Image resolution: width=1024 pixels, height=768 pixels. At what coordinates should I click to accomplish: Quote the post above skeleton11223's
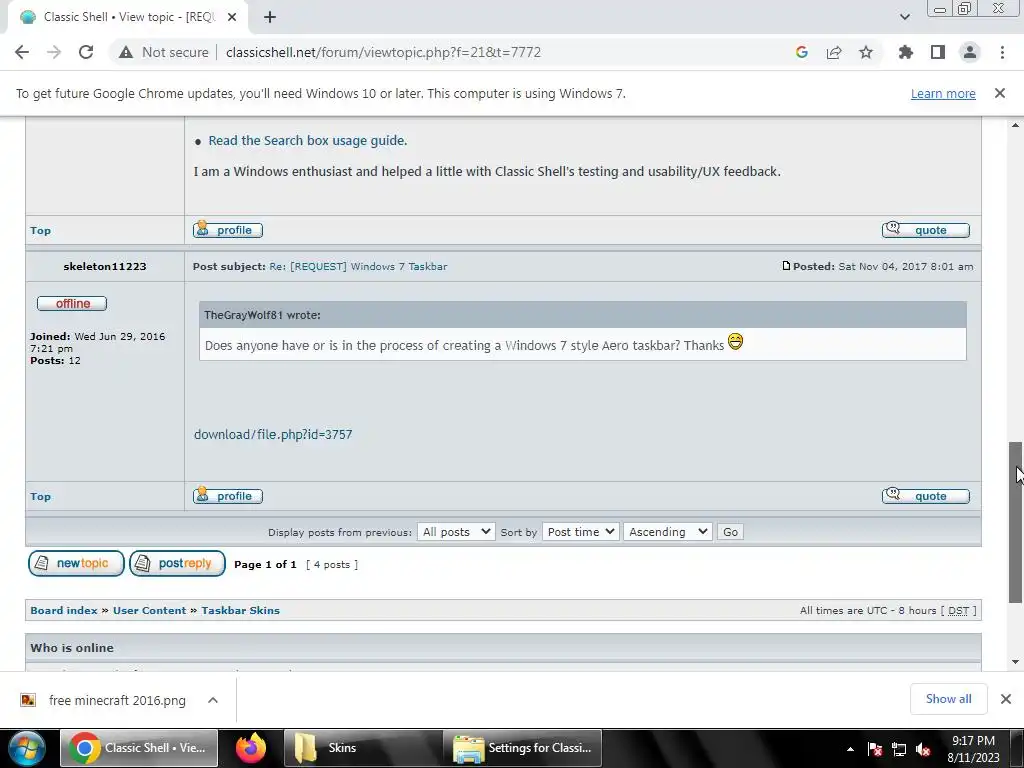925,230
